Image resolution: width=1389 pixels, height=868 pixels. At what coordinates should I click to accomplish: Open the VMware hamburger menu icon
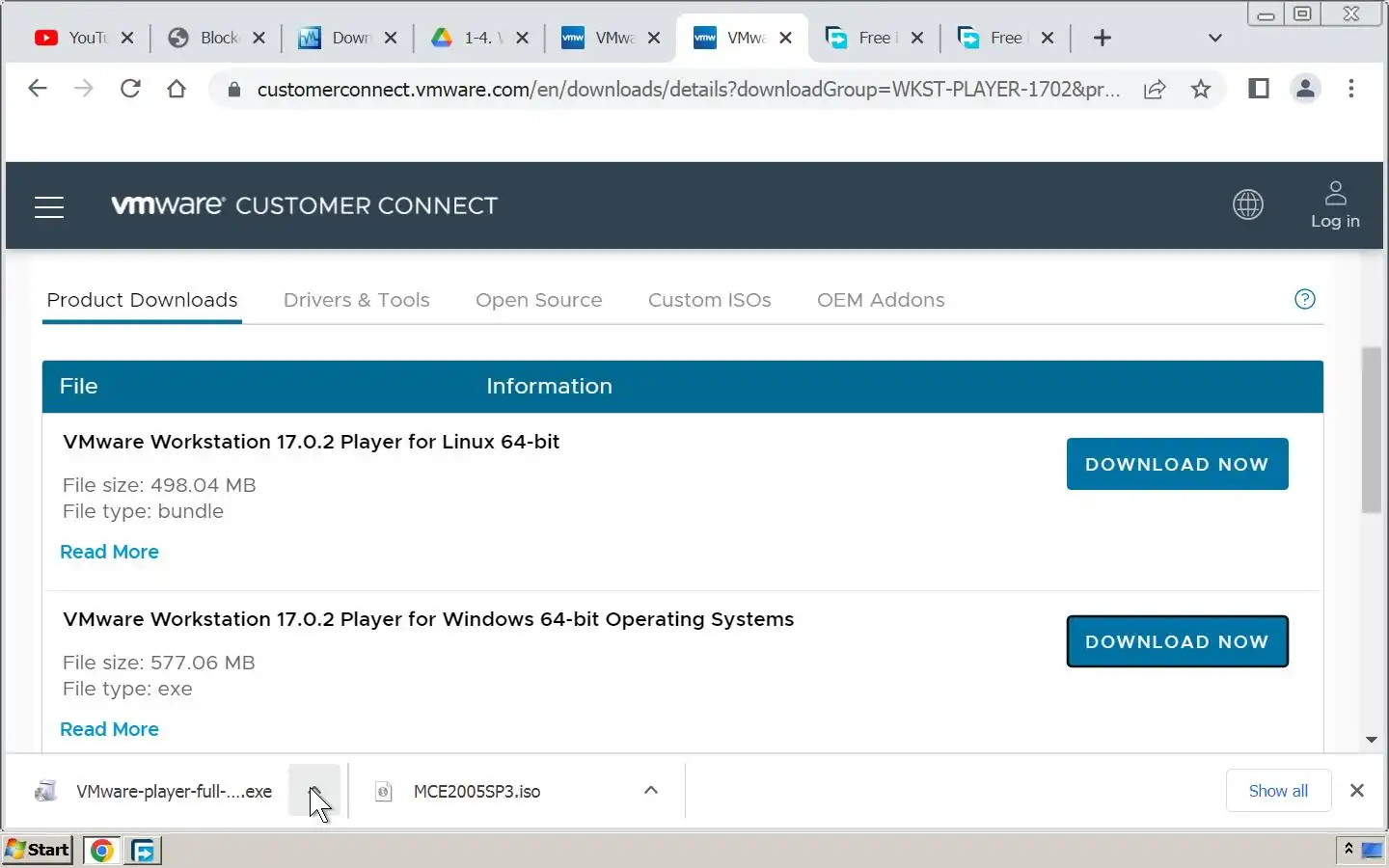[49, 206]
